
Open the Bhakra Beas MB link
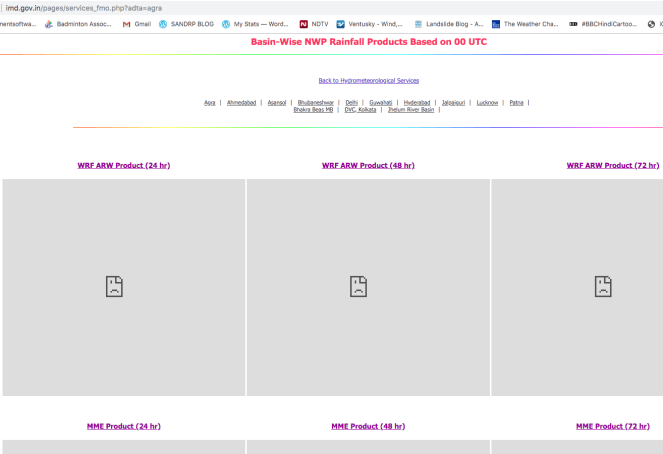tap(313, 109)
